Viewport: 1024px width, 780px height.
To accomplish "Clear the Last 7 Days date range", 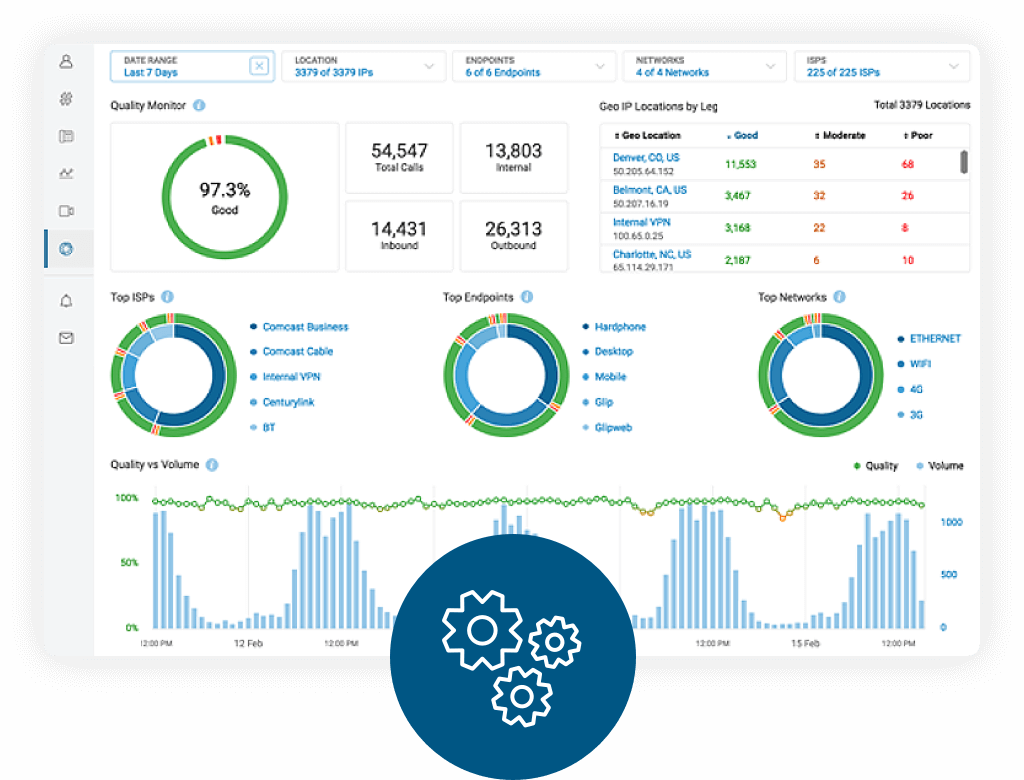I will 259,67.
